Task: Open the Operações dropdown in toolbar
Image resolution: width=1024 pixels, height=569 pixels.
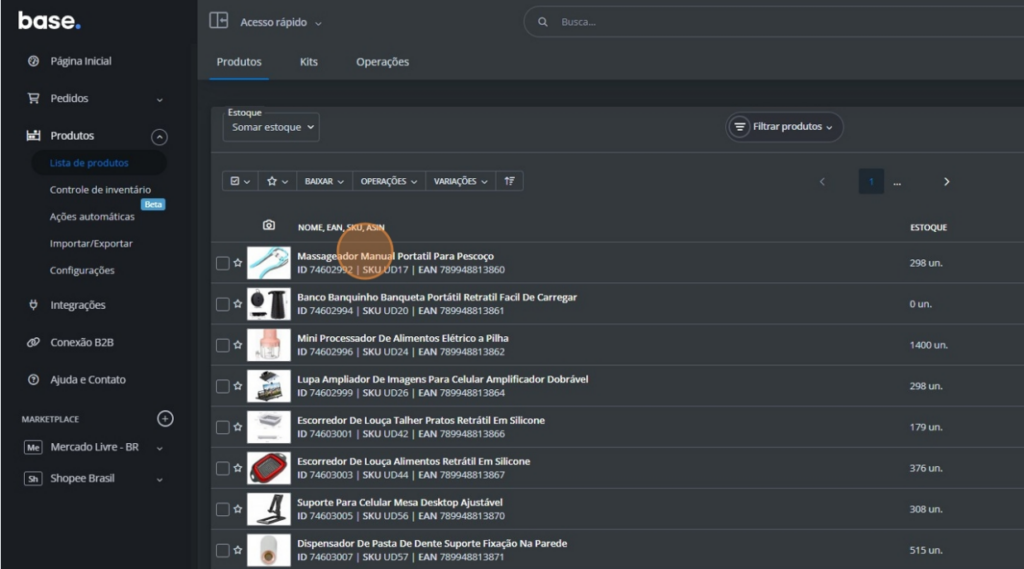Action: coord(389,181)
